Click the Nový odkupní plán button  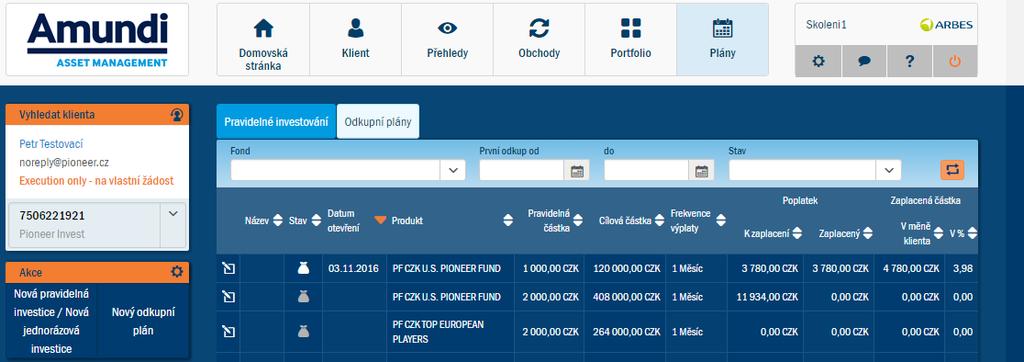(x=143, y=321)
